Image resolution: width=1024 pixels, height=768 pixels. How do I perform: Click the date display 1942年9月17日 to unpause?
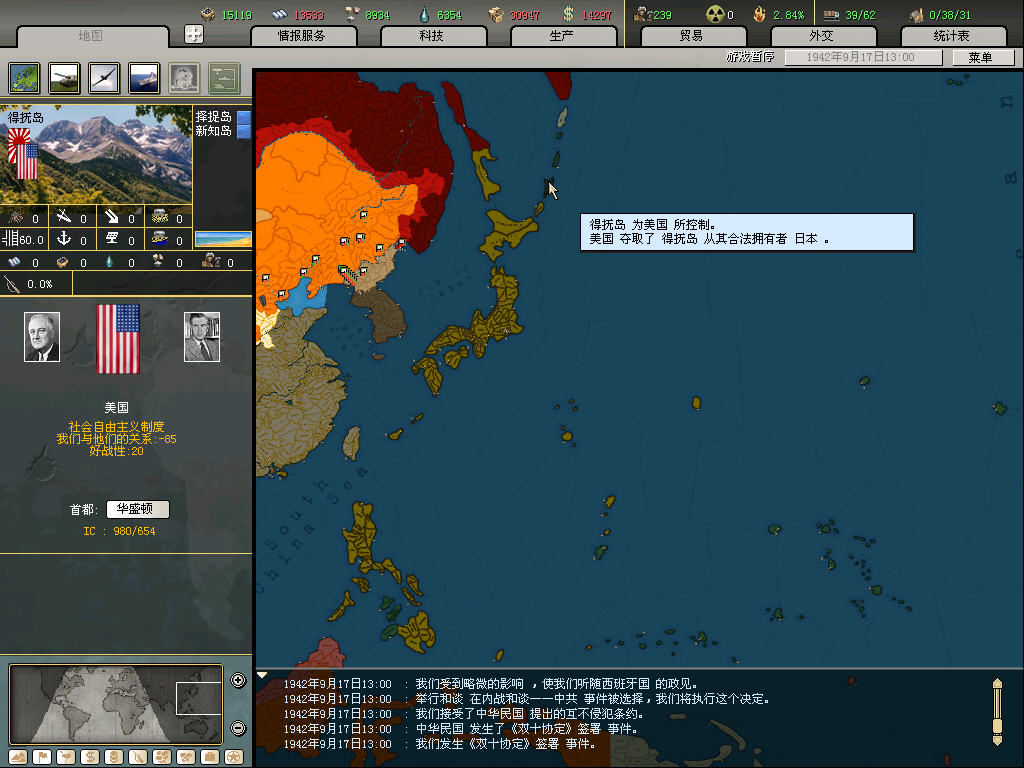pyautogui.click(x=862, y=57)
